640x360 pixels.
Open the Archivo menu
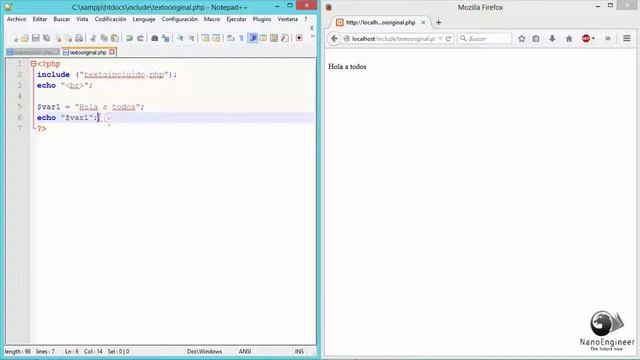click(x=16, y=19)
